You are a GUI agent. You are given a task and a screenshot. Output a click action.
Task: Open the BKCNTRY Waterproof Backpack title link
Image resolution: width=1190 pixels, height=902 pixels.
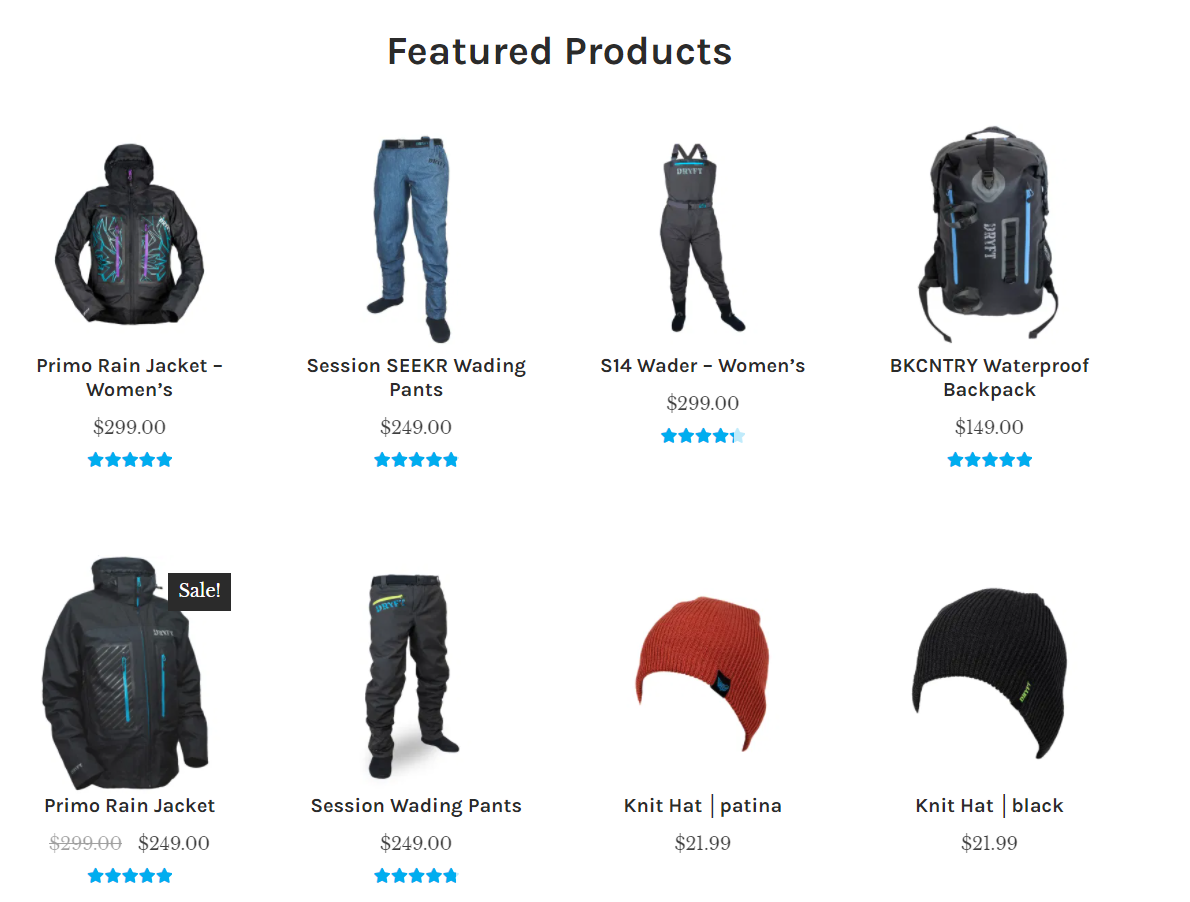pos(989,377)
